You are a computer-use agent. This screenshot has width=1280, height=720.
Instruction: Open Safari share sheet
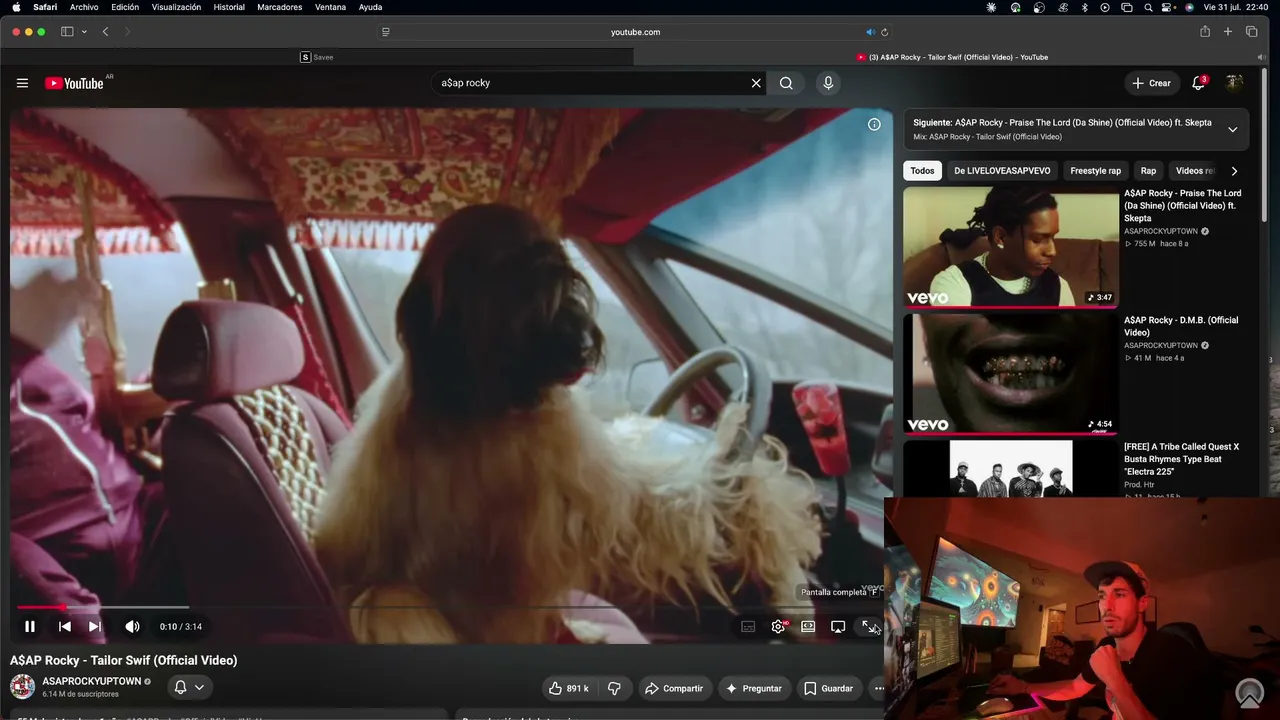click(1205, 32)
